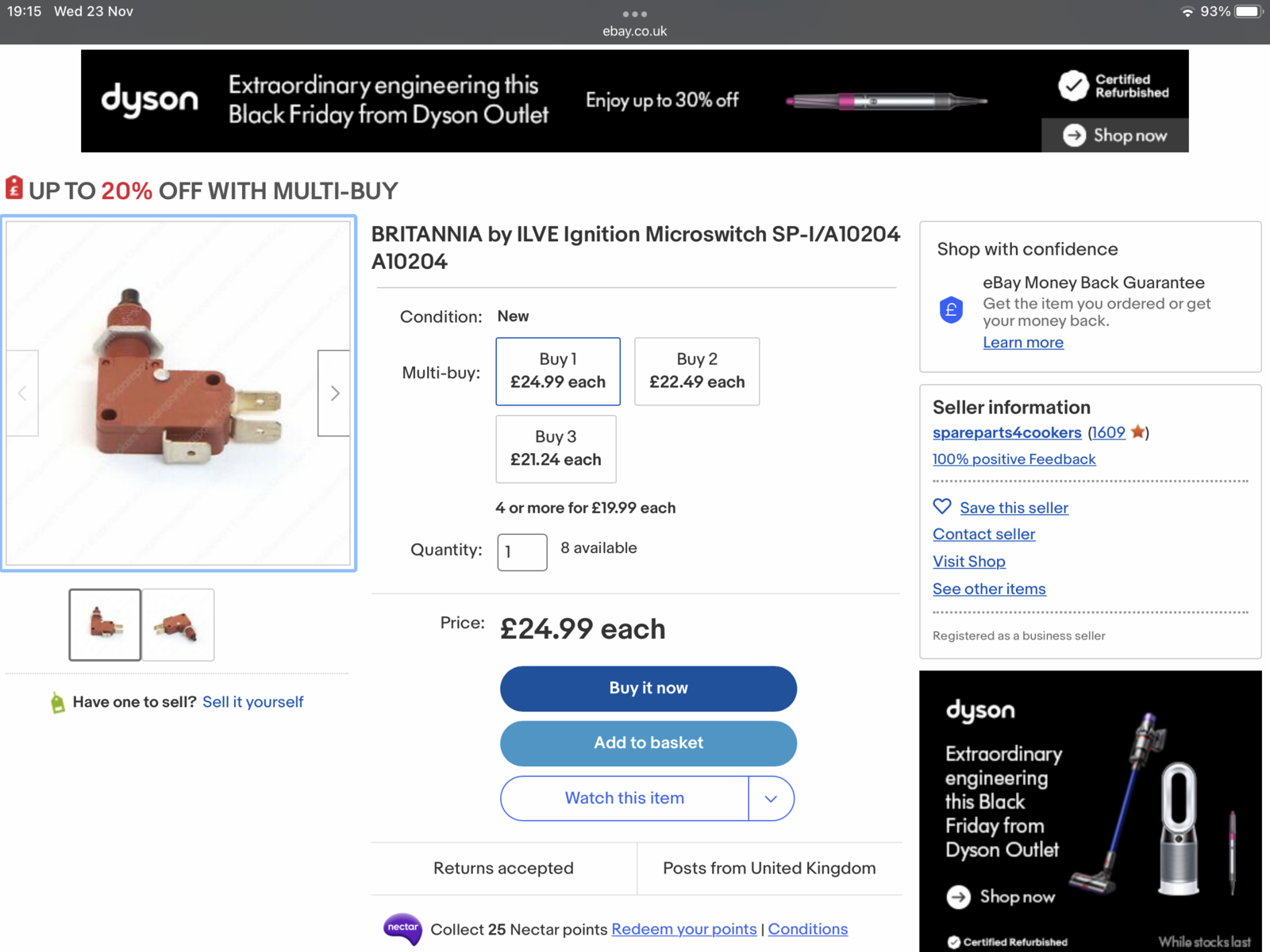Click the Money Back Guarantee shield icon
The width and height of the screenshot is (1270, 952).
click(951, 309)
